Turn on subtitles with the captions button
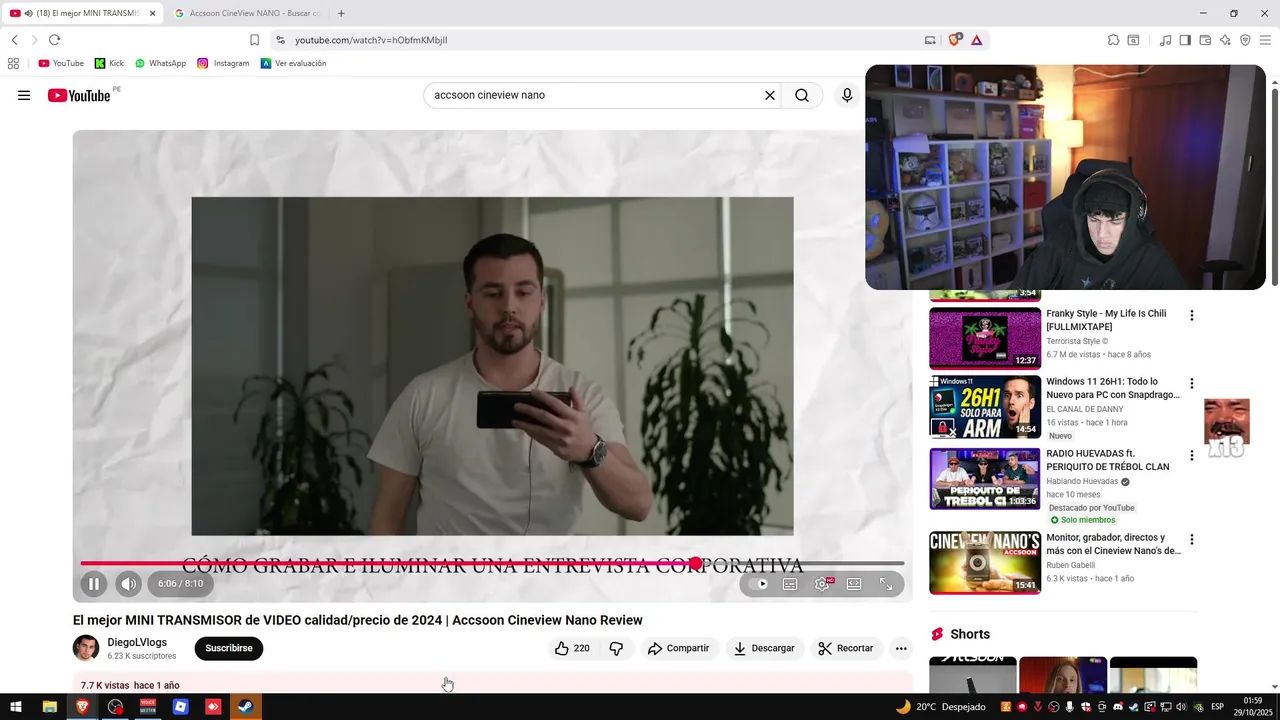The width and height of the screenshot is (1280, 720). click(x=790, y=584)
